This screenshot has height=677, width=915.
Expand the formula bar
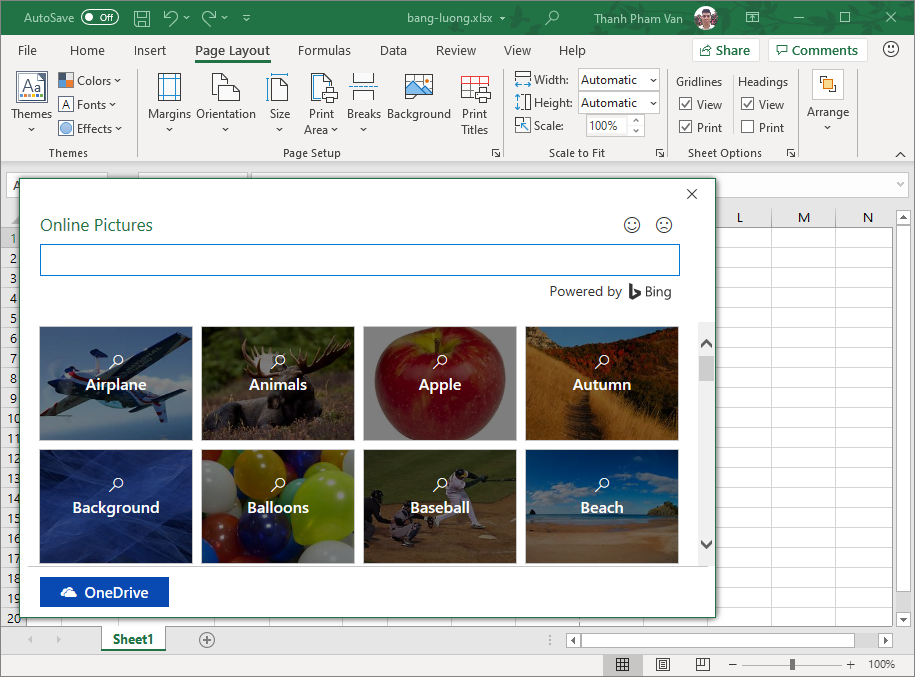click(x=900, y=184)
